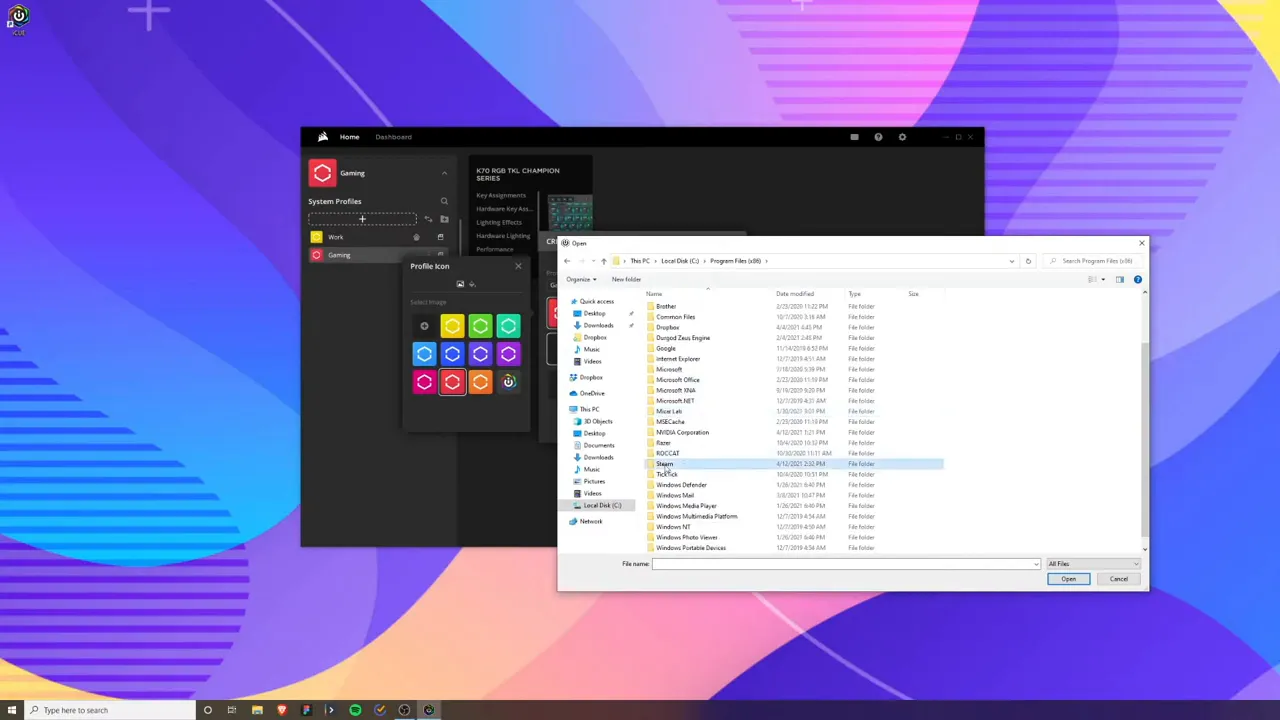Collapse the Gaming device group with the chevron

coord(444,173)
